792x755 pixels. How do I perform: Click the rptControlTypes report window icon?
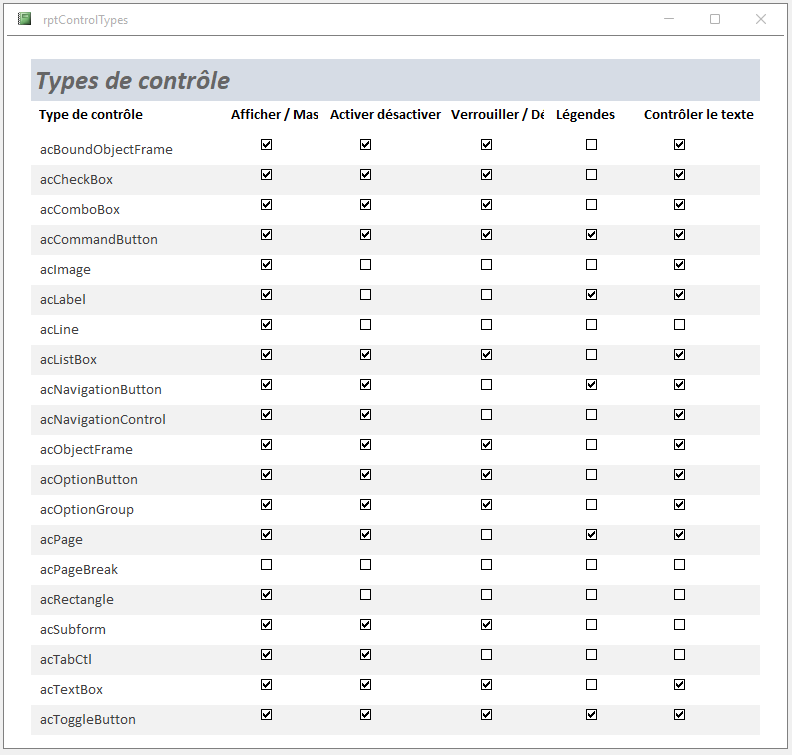[x=24, y=19]
